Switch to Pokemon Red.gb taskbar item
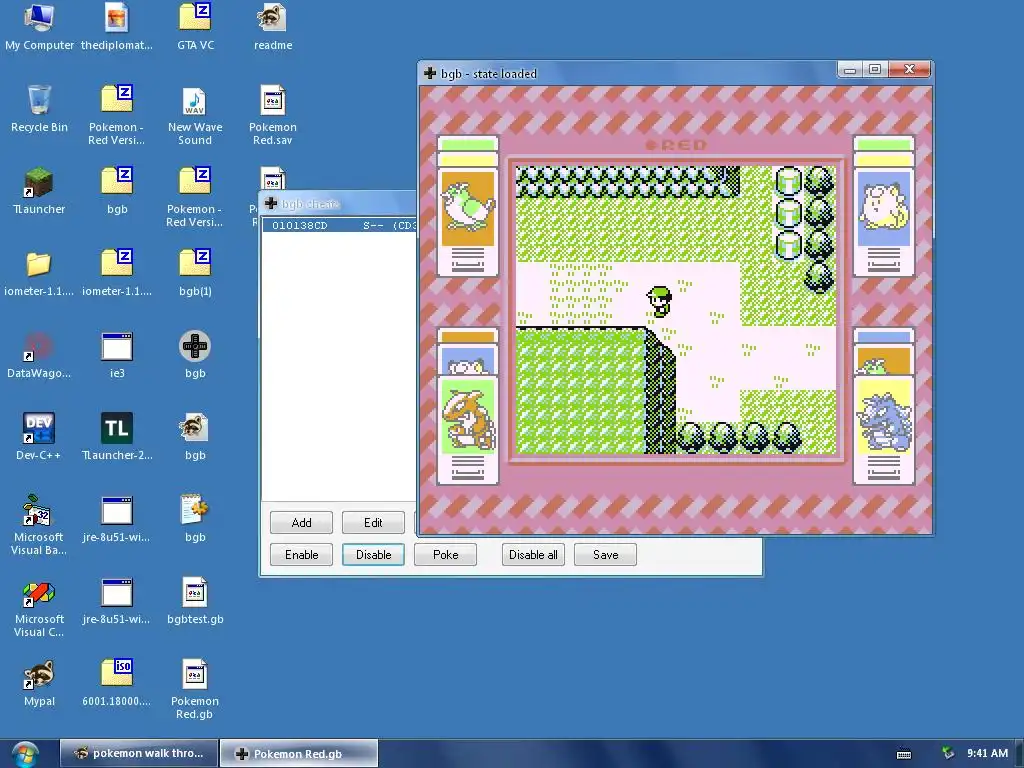The width and height of the screenshot is (1024, 768). coord(298,753)
